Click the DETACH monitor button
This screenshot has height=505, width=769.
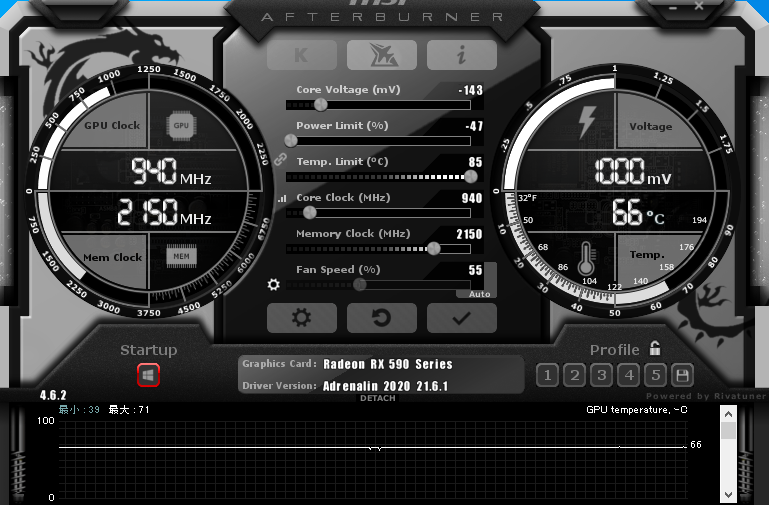click(x=378, y=398)
